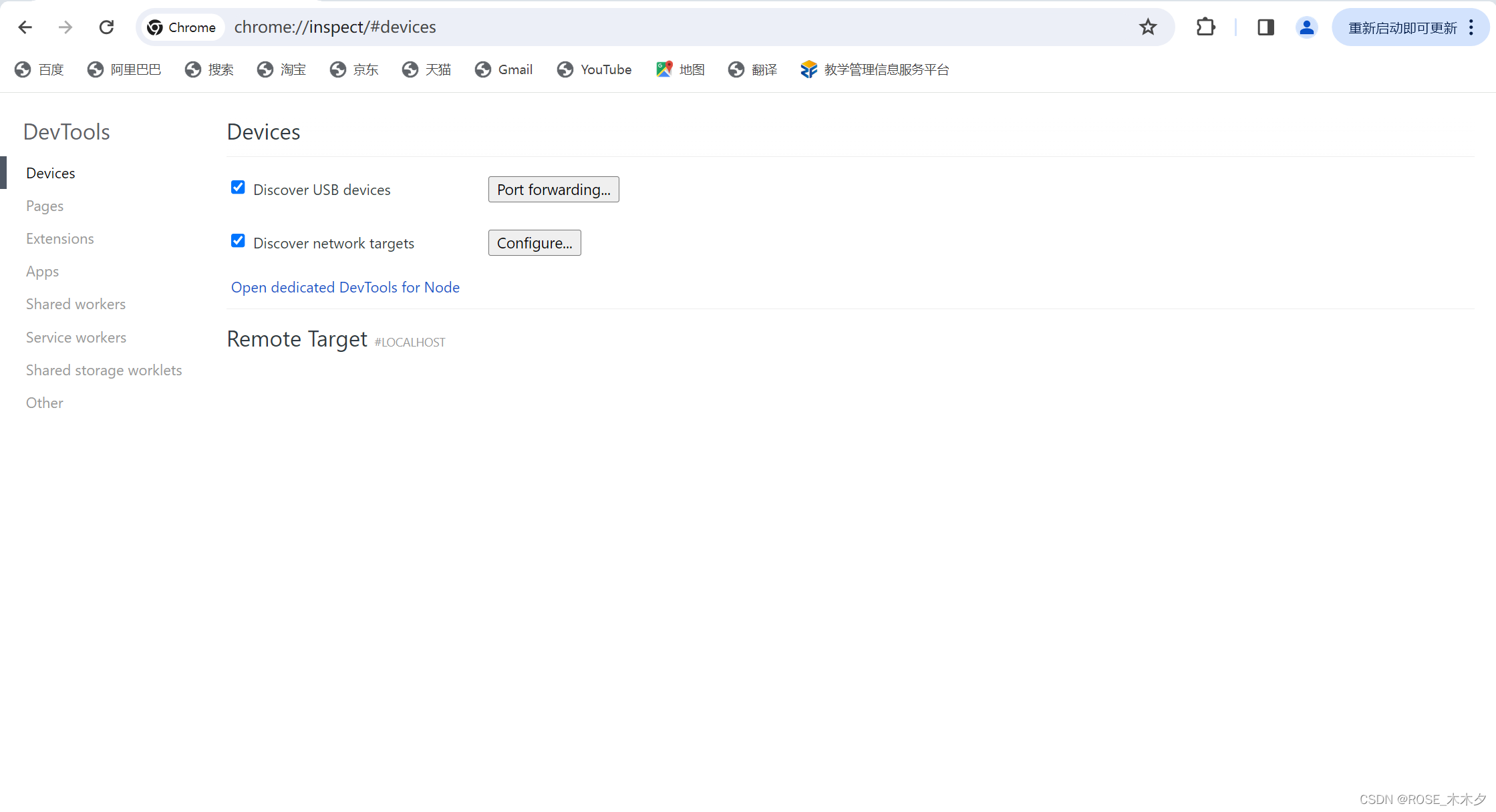This screenshot has width=1496, height=812.
Task: Go to Extensions in DevTools sidebar
Action: pyautogui.click(x=60, y=238)
